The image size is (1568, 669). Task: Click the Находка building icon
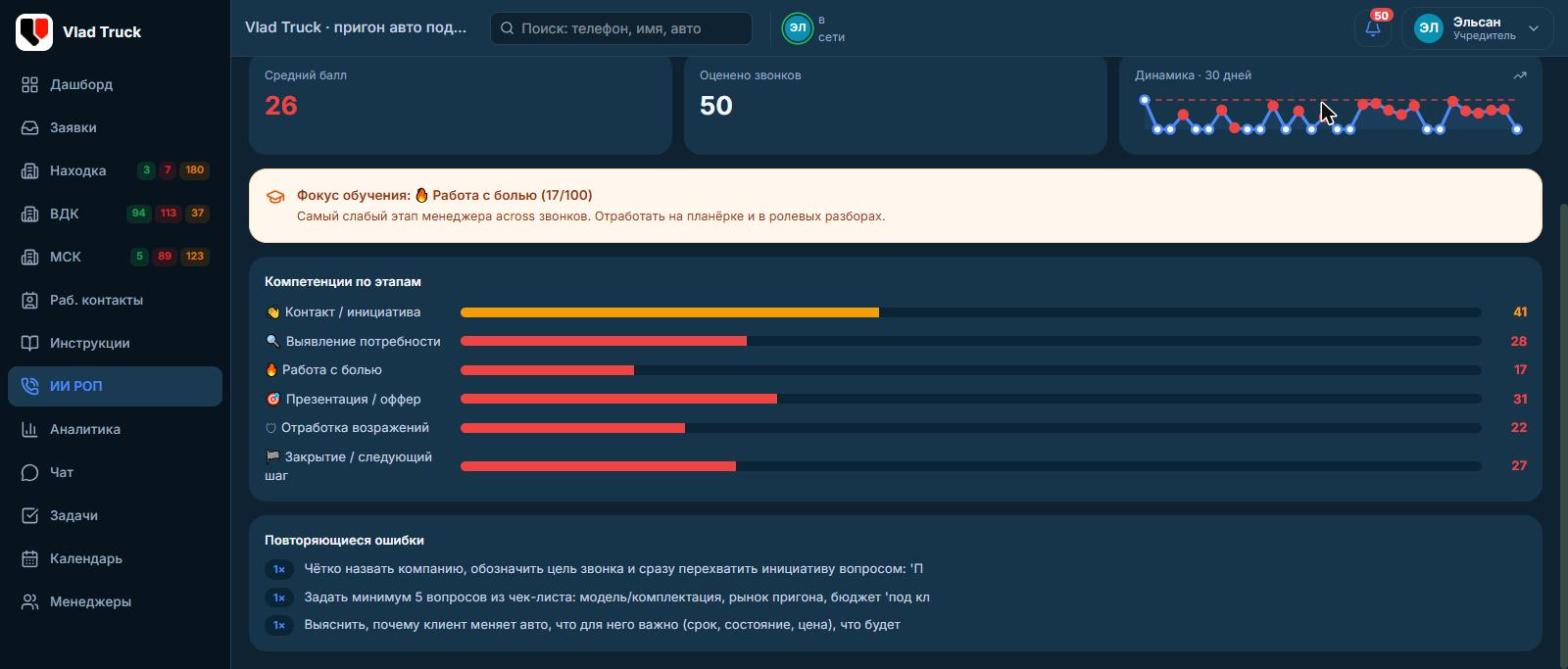coord(30,171)
